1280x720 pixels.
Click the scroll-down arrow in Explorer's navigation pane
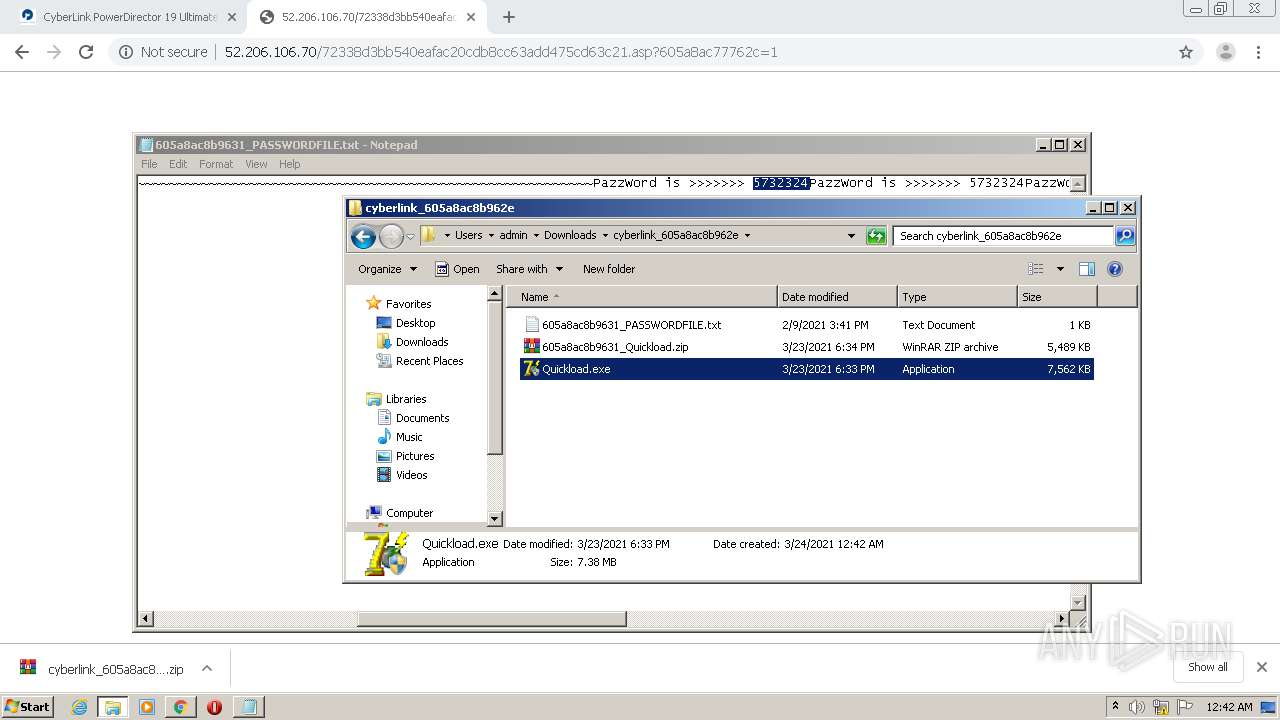coord(494,519)
